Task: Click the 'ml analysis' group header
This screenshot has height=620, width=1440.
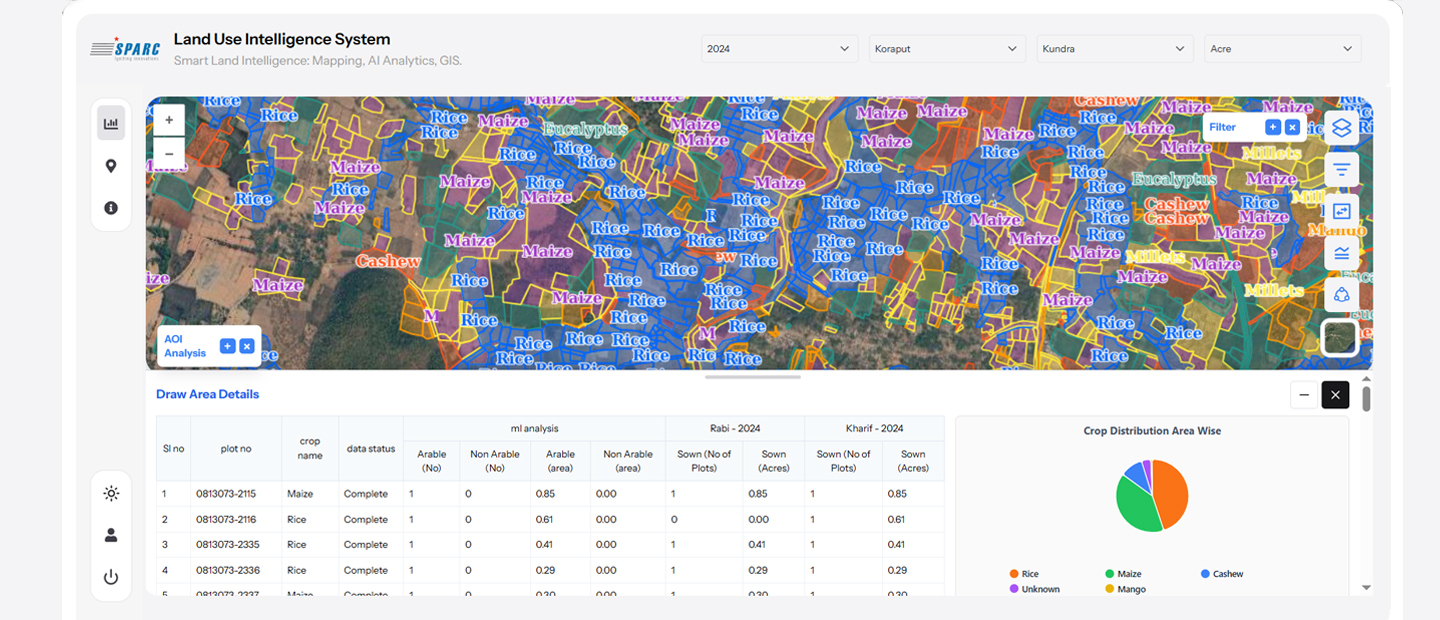Action: tap(534, 428)
